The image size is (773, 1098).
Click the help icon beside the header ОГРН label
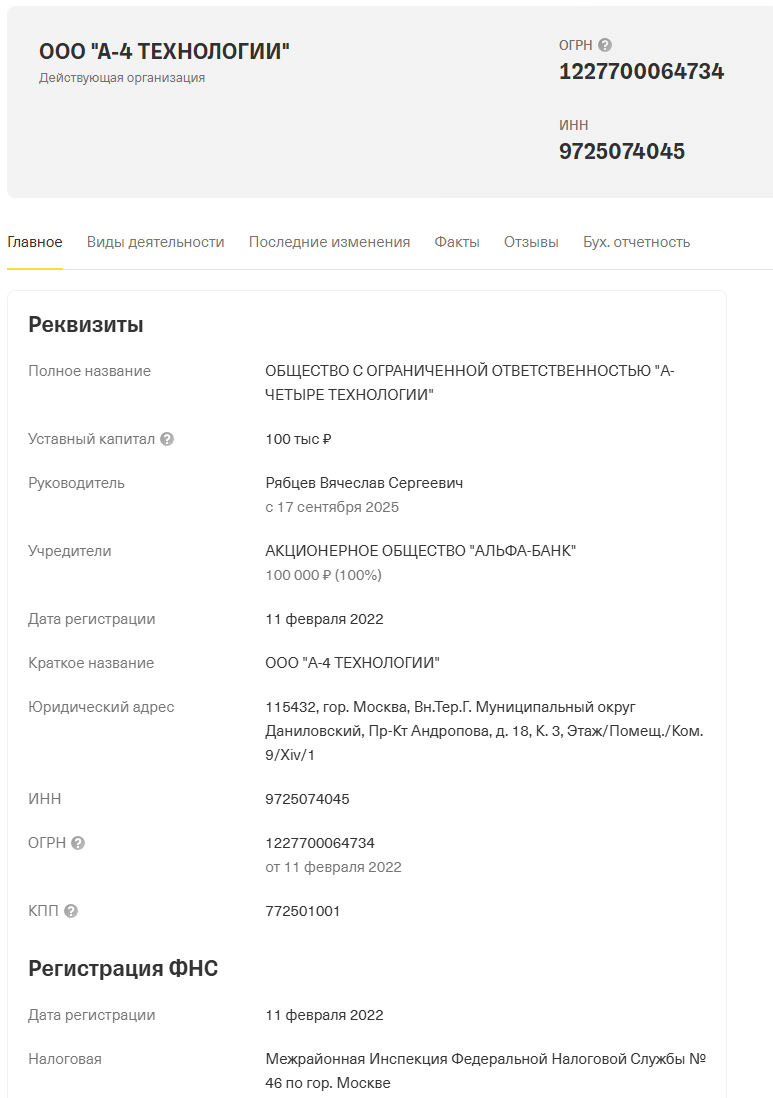point(605,45)
